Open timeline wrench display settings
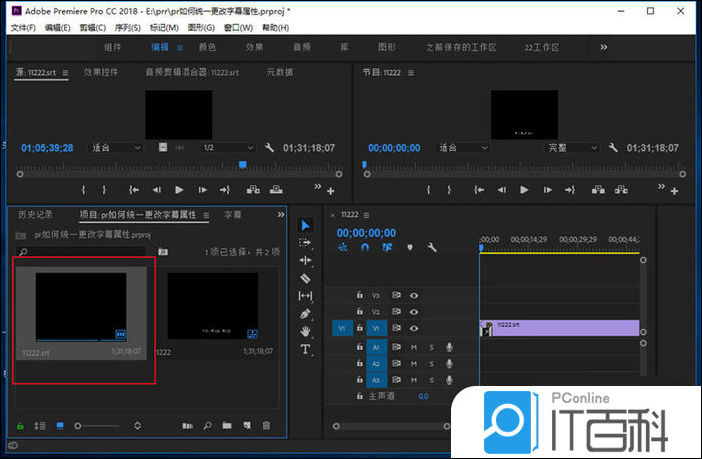The image size is (702, 459). [x=431, y=247]
